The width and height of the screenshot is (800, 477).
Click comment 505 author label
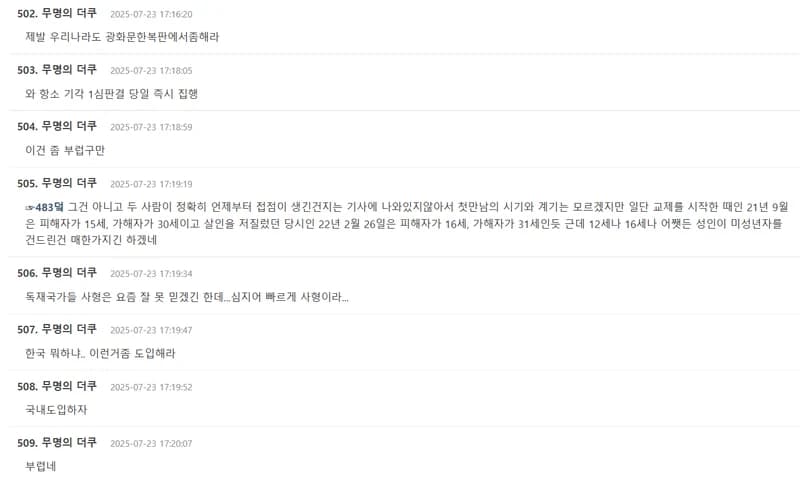click(x=69, y=183)
